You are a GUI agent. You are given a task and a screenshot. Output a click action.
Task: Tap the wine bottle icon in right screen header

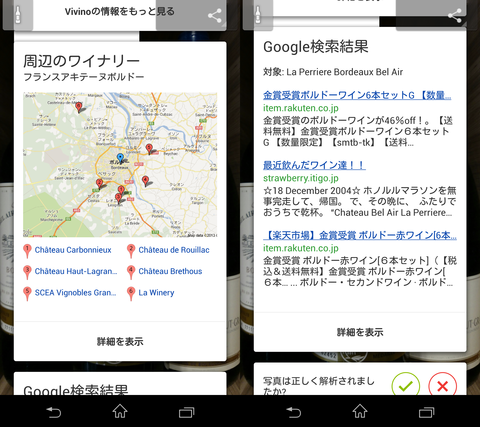click(x=258, y=15)
